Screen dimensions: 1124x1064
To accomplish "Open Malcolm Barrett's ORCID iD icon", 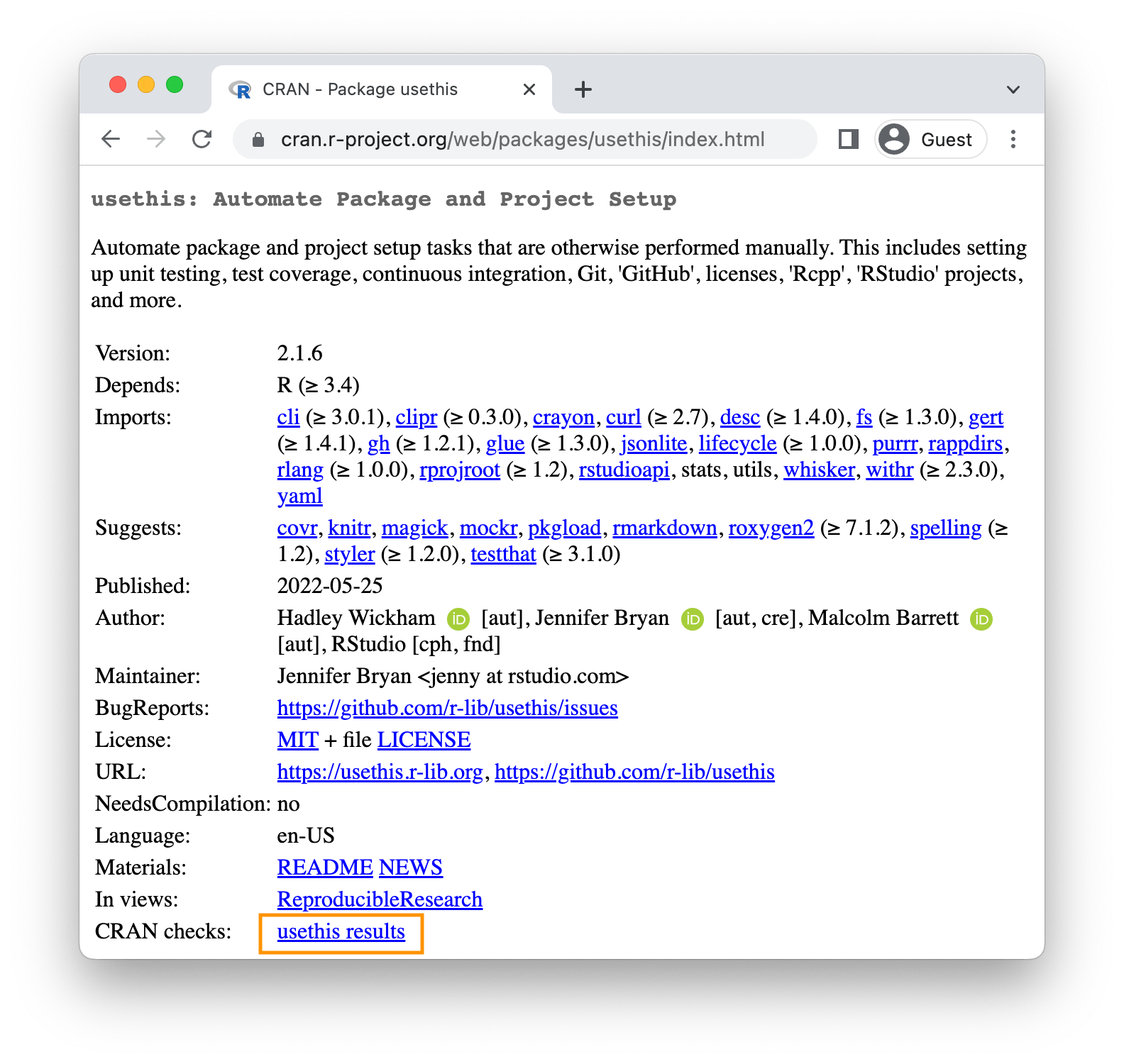I will point(981,619).
